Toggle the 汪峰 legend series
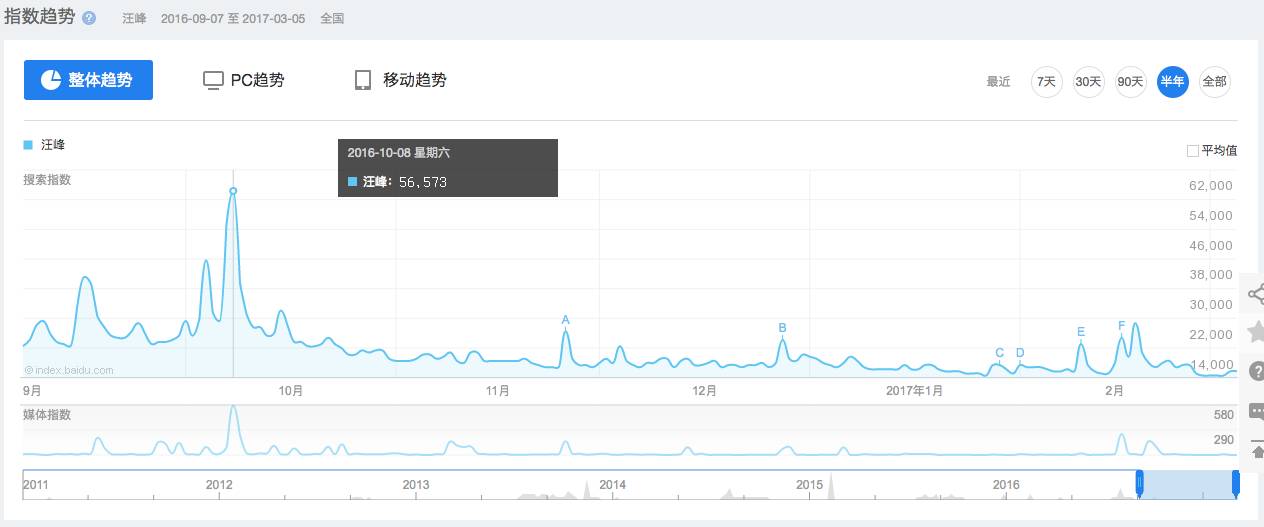 tap(44, 145)
